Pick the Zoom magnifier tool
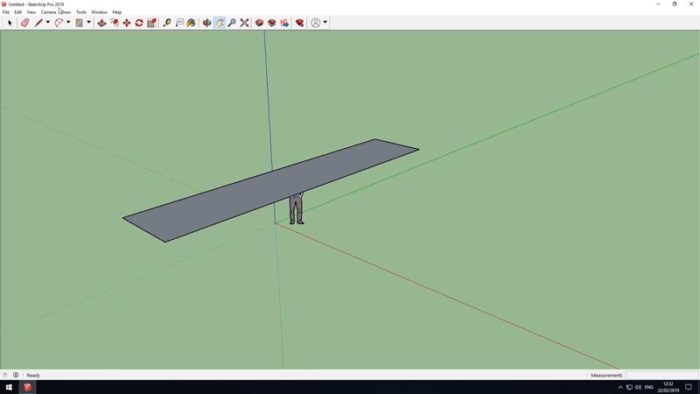Screen dimensions: 700x394 (x=232, y=23)
